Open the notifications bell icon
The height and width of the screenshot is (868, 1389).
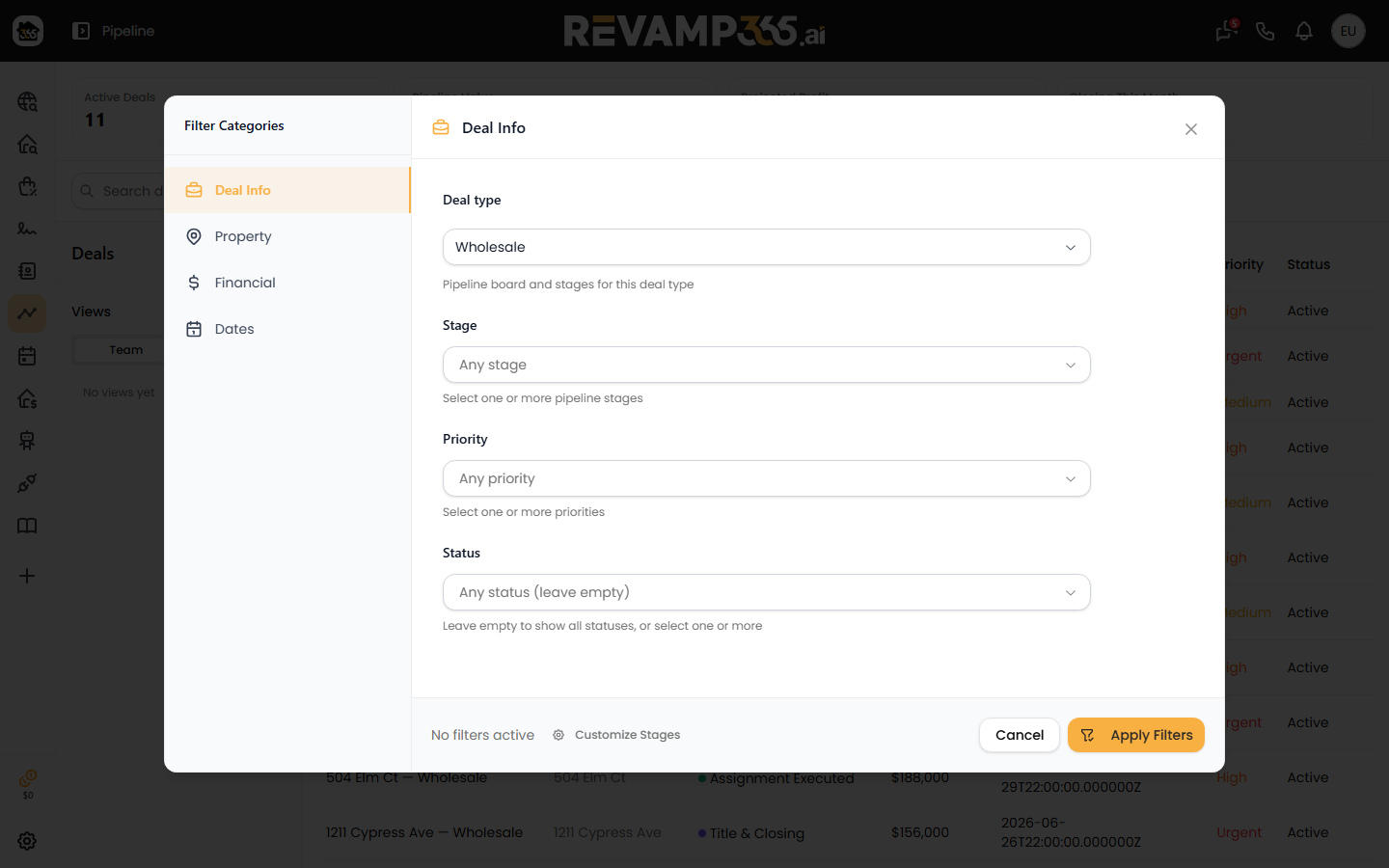click(x=1304, y=31)
